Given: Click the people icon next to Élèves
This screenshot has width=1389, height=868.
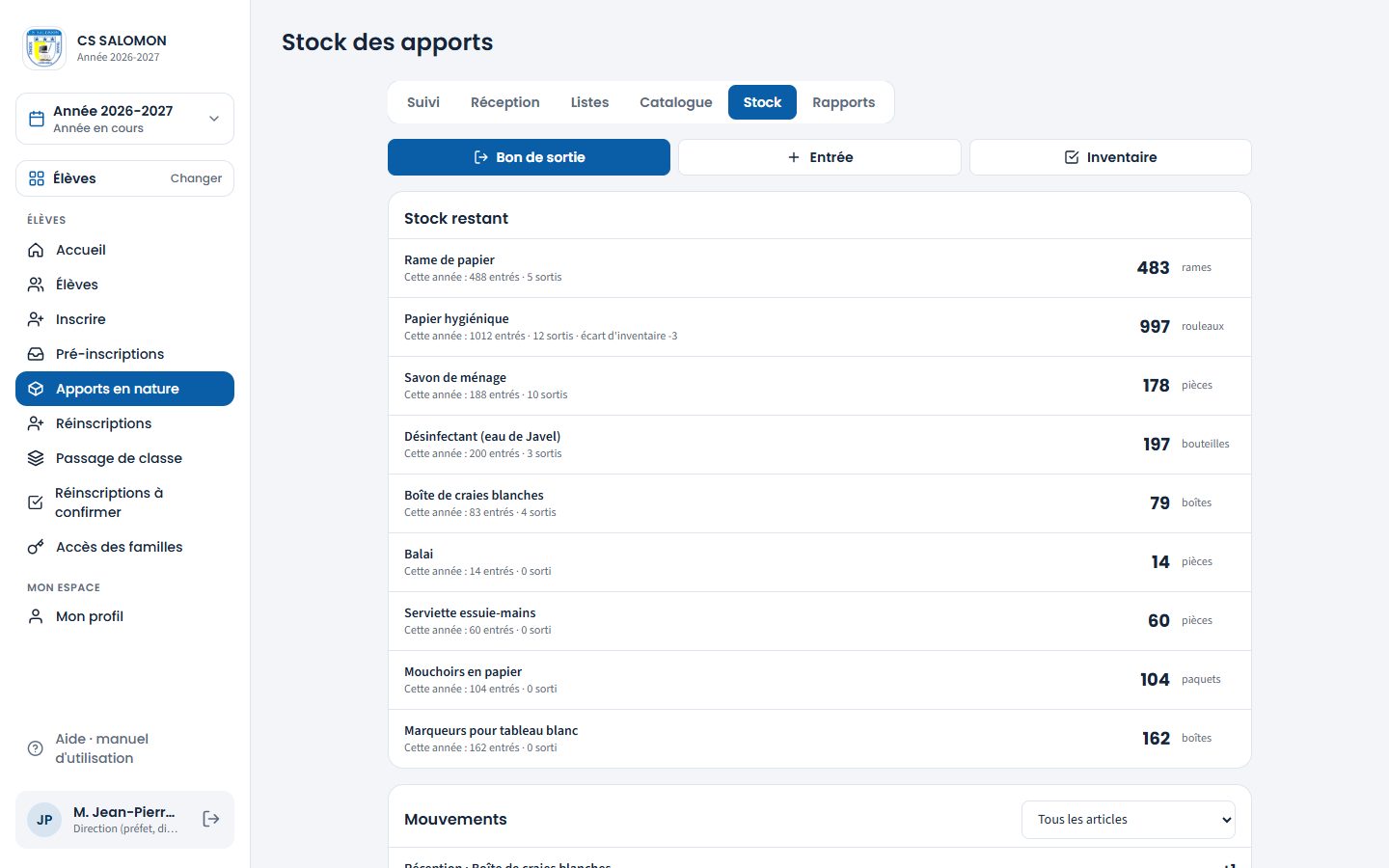Looking at the screenshot, I should coord(36,285).
